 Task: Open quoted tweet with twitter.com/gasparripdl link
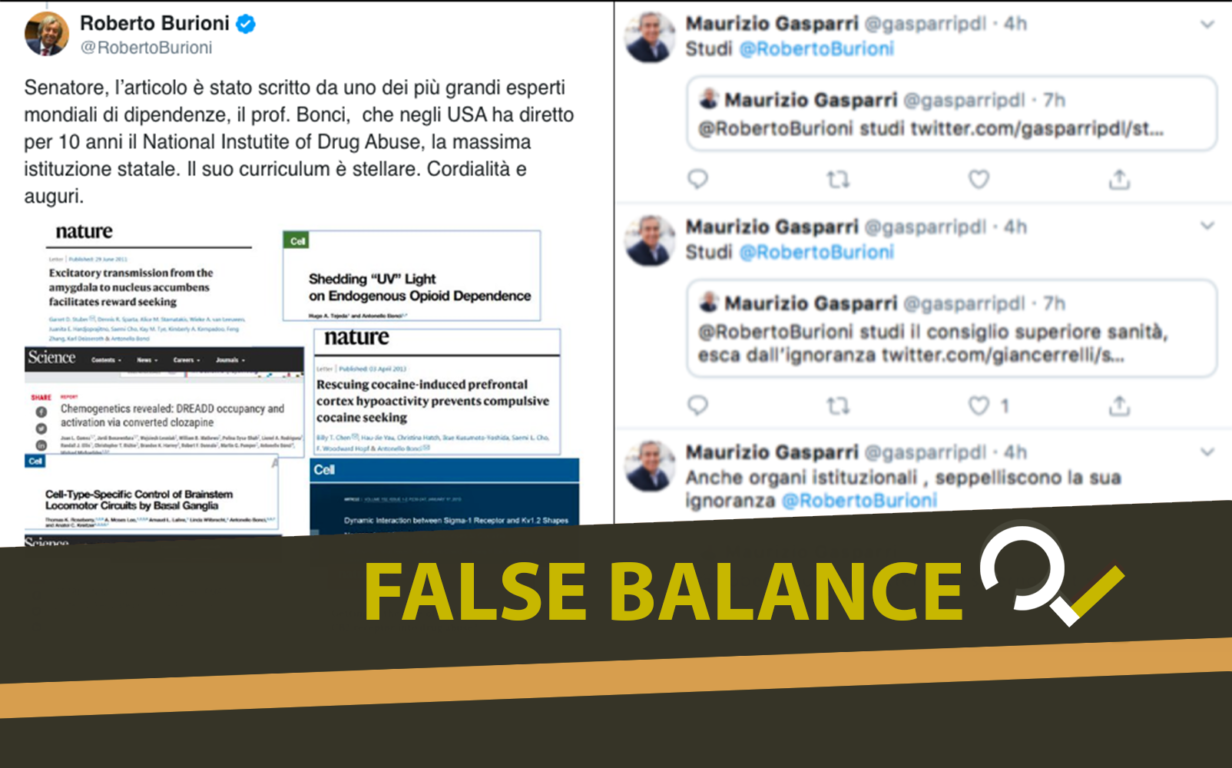[951, 114]
